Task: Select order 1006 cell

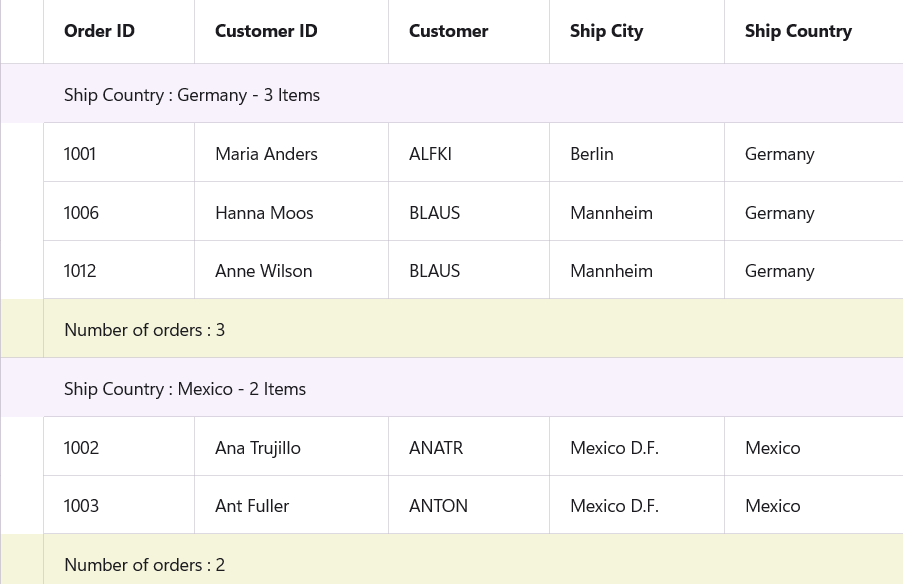Action: coord(81,212)
